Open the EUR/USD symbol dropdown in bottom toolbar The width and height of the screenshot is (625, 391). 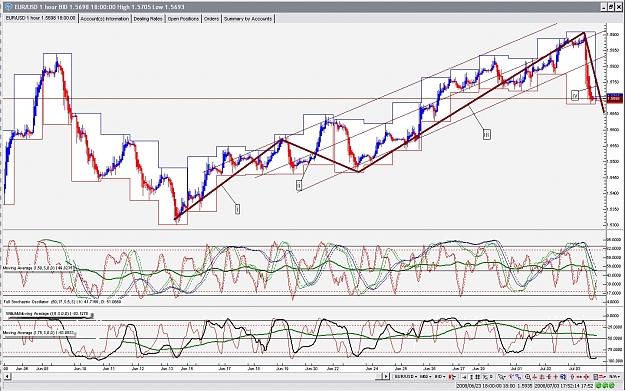(x=406, y=377)
